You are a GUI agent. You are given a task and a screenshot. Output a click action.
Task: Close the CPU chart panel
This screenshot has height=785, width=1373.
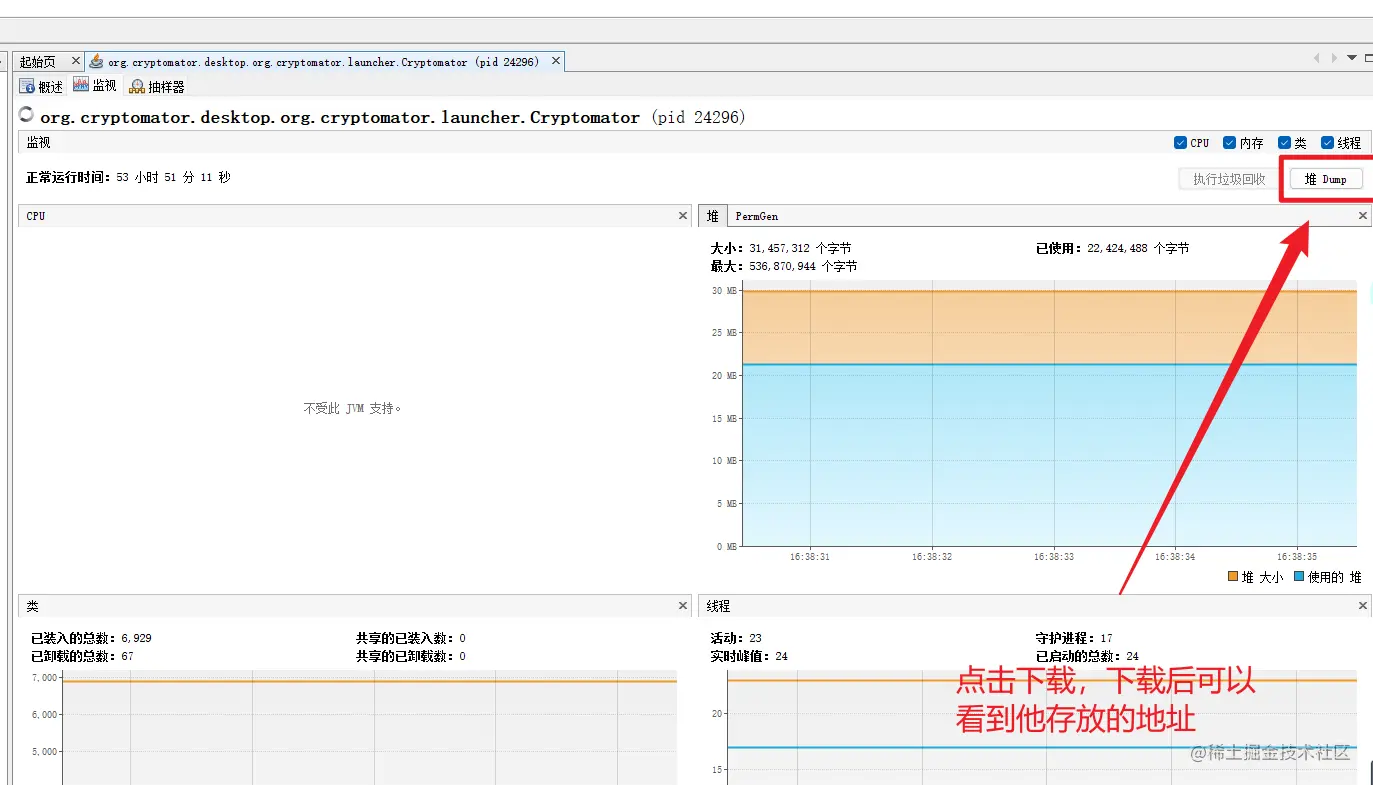coord(683,216)
